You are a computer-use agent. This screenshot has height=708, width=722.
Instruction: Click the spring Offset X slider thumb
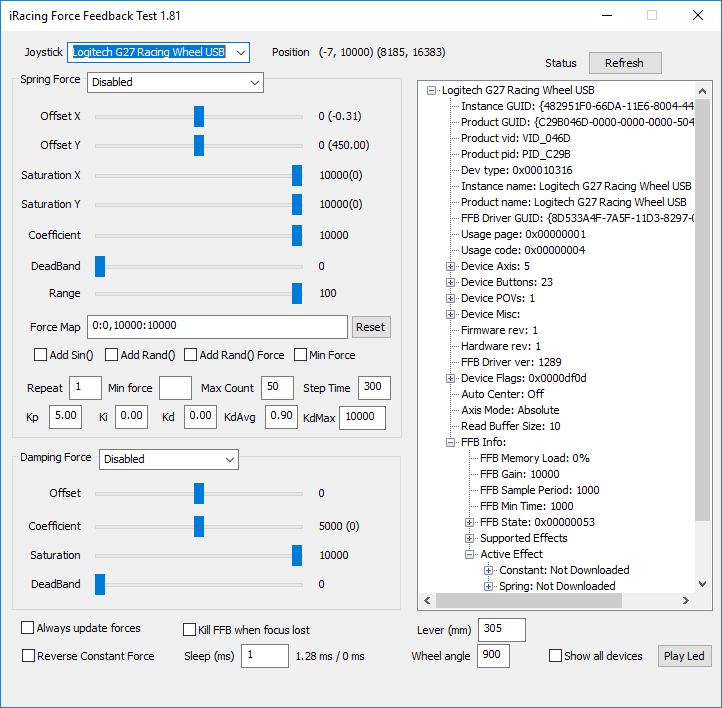tap(199, 116)
